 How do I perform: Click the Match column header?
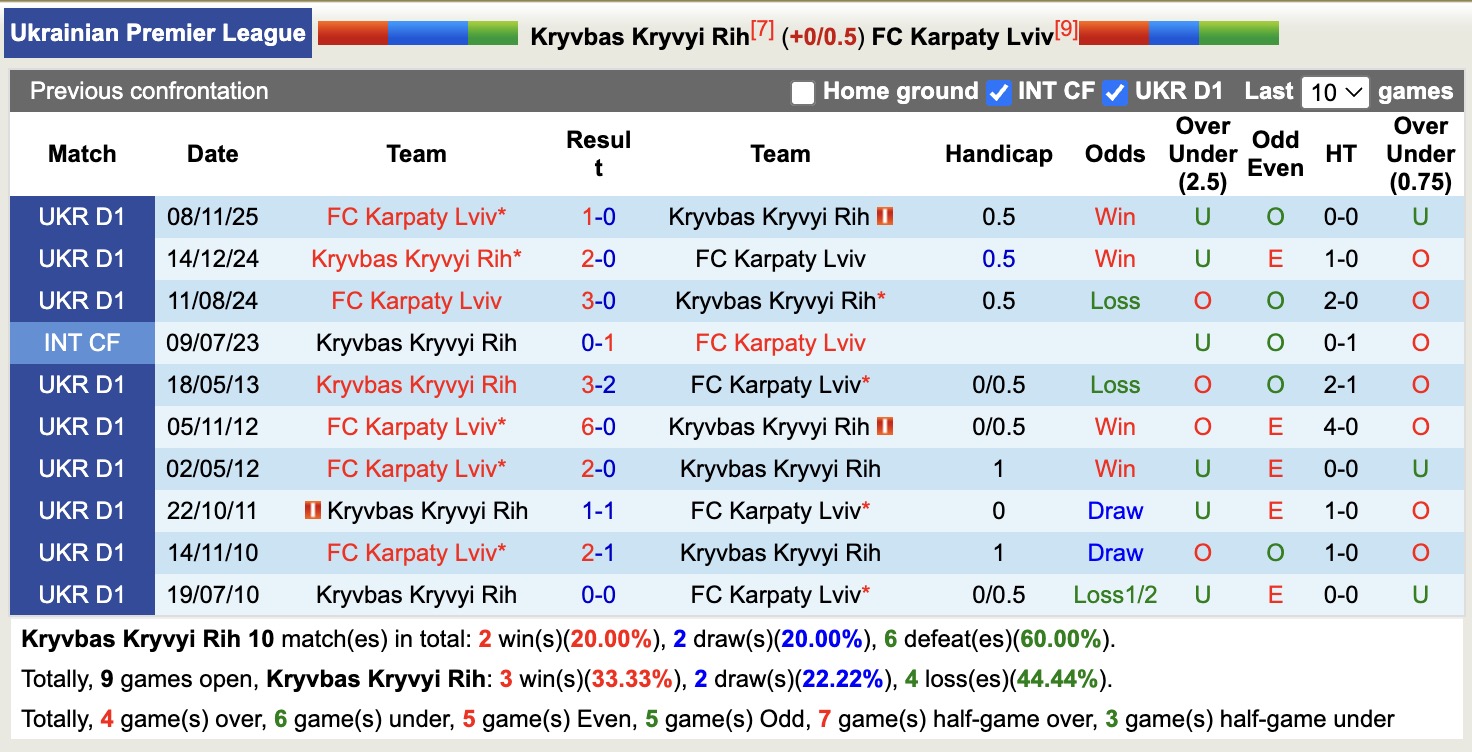pos(82,154)
